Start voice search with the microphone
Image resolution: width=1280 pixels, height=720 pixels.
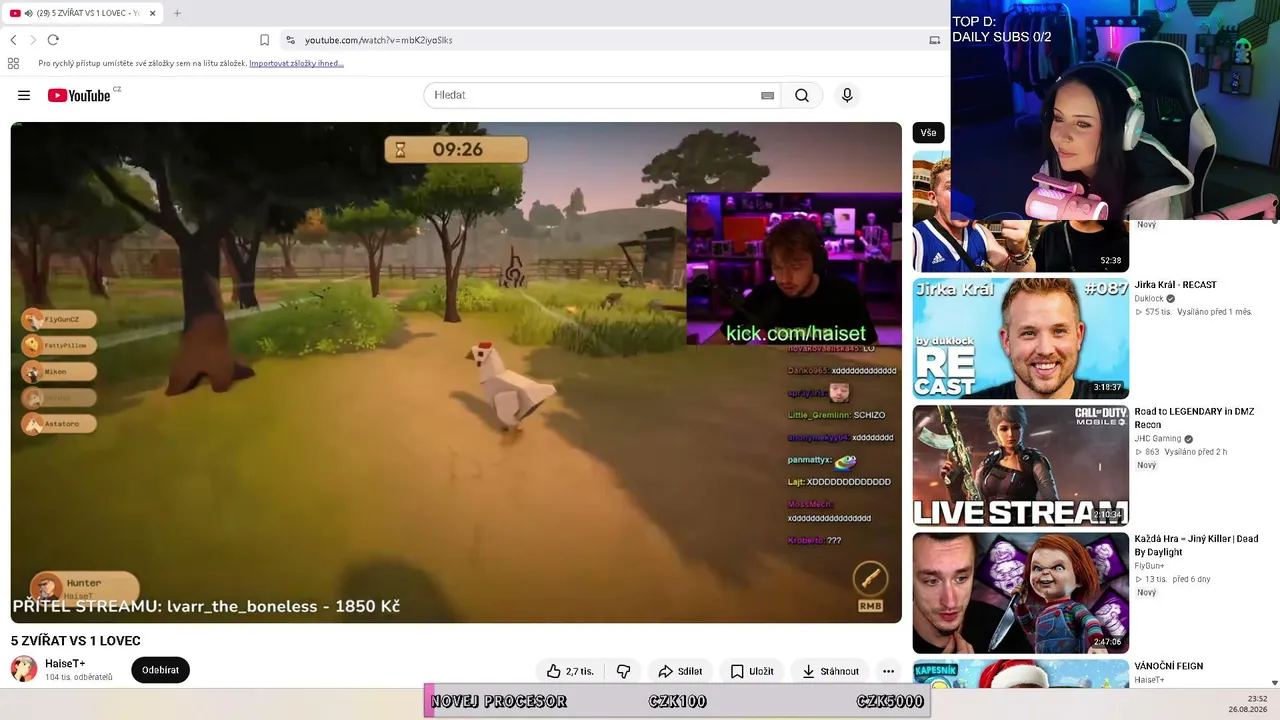click(x=847, y=95)
